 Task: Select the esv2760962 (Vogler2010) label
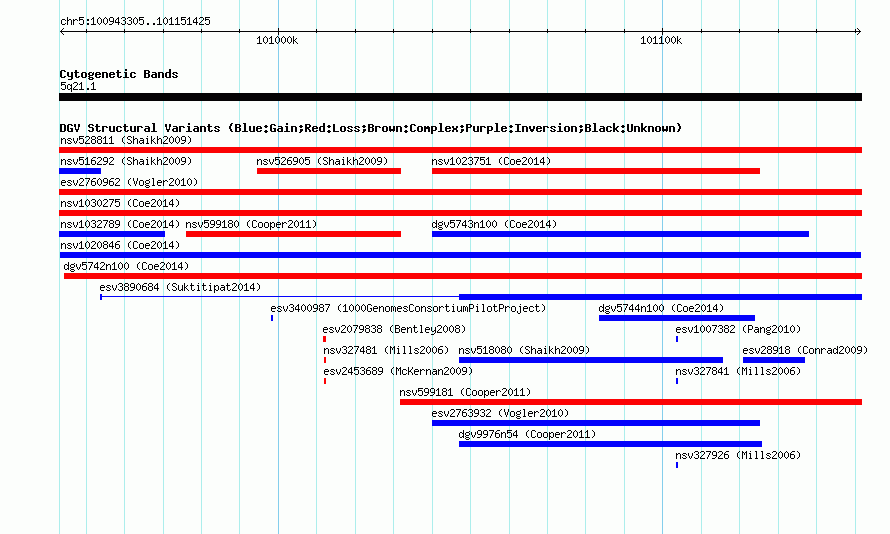129,182
